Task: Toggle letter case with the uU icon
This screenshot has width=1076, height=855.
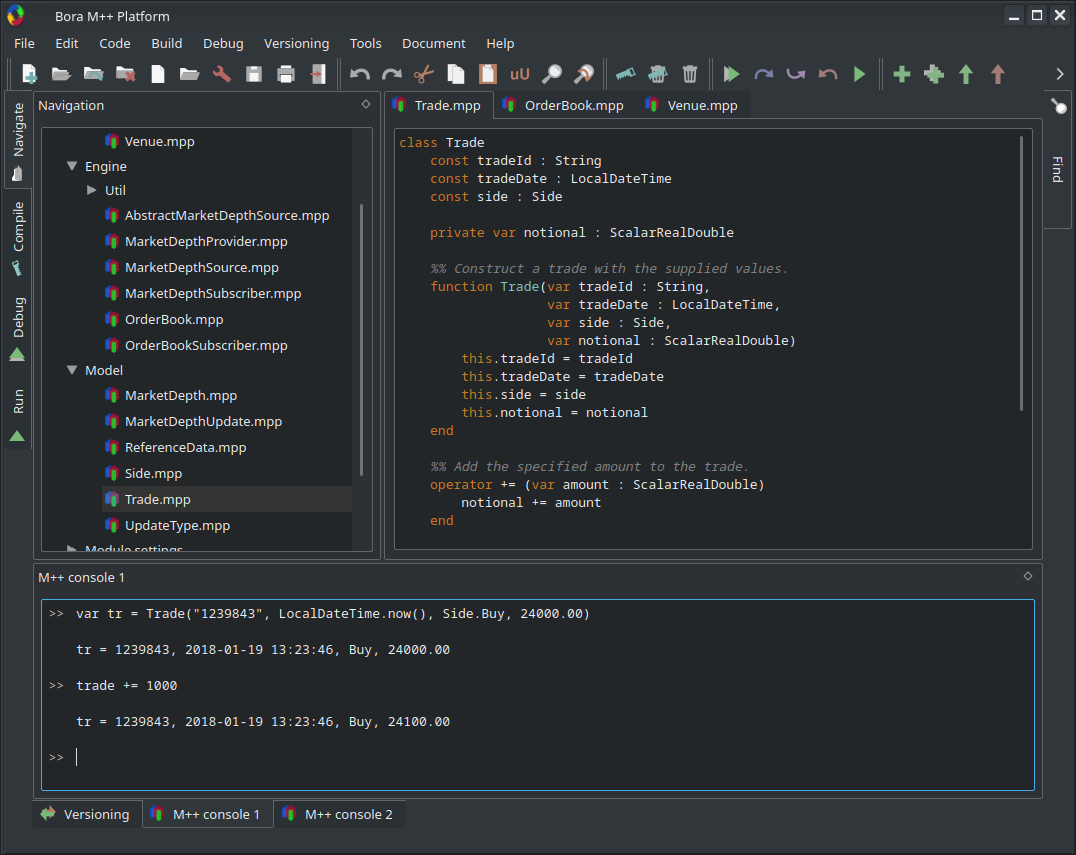Action: (519, 74)
